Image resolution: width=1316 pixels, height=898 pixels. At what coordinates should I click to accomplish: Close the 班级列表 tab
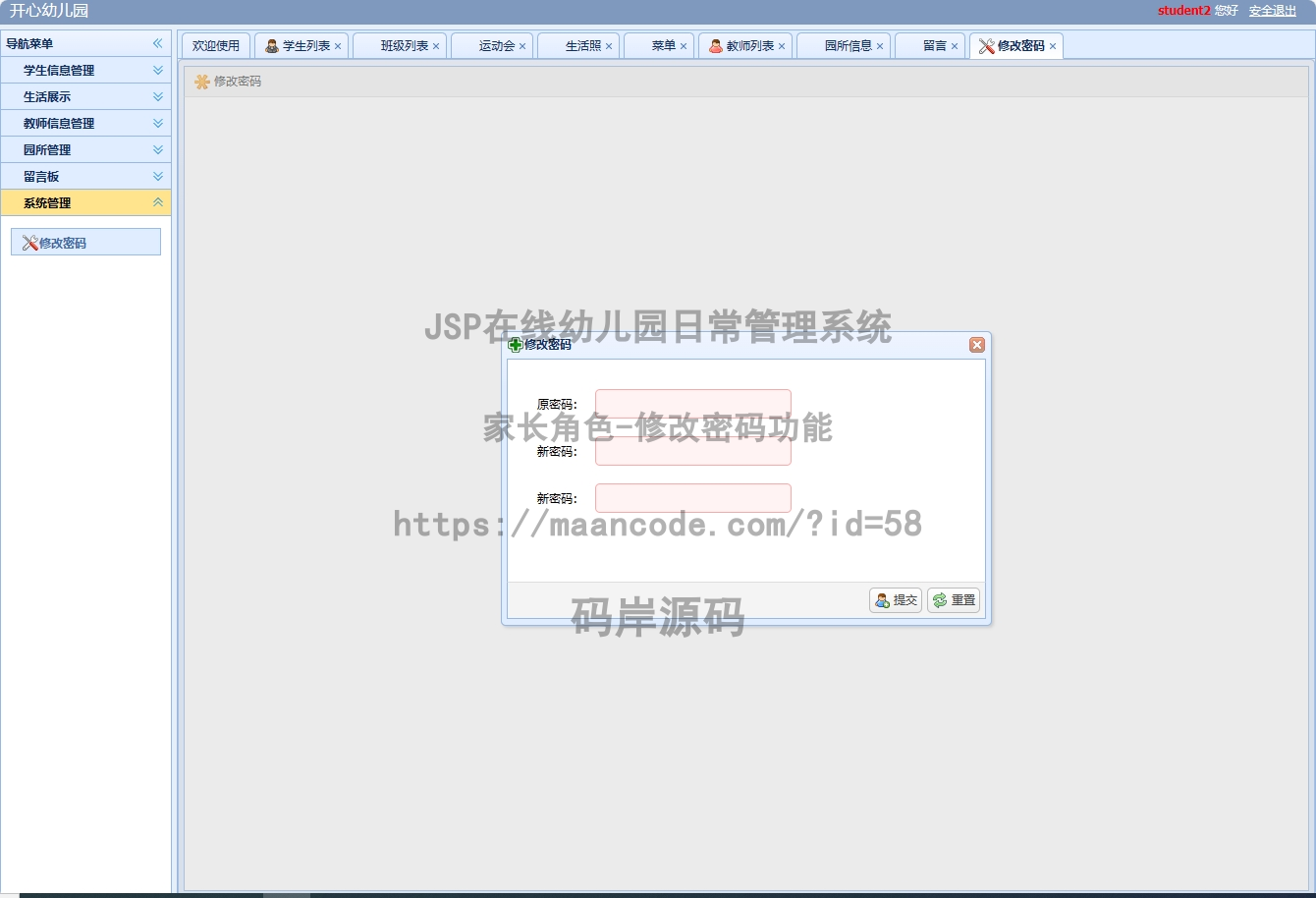coord(436,46)
